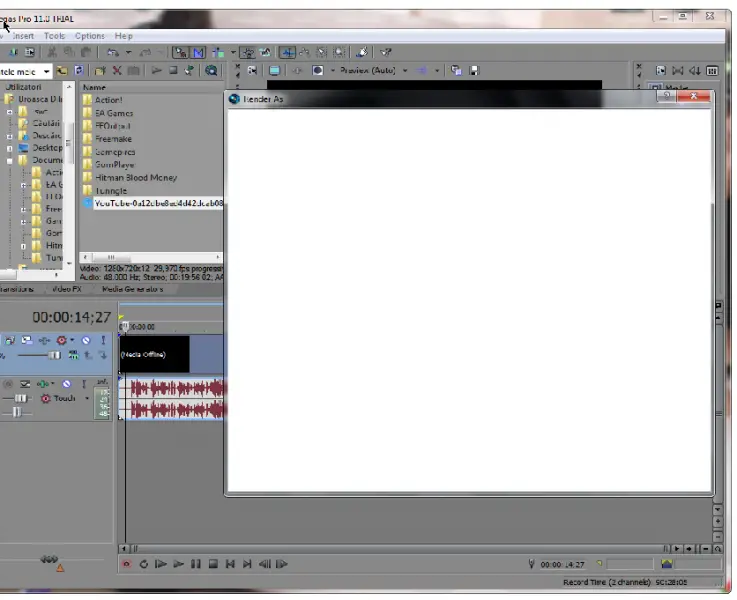
Task: Click the Explorer Views globe icon
Action: coord(211,70)
